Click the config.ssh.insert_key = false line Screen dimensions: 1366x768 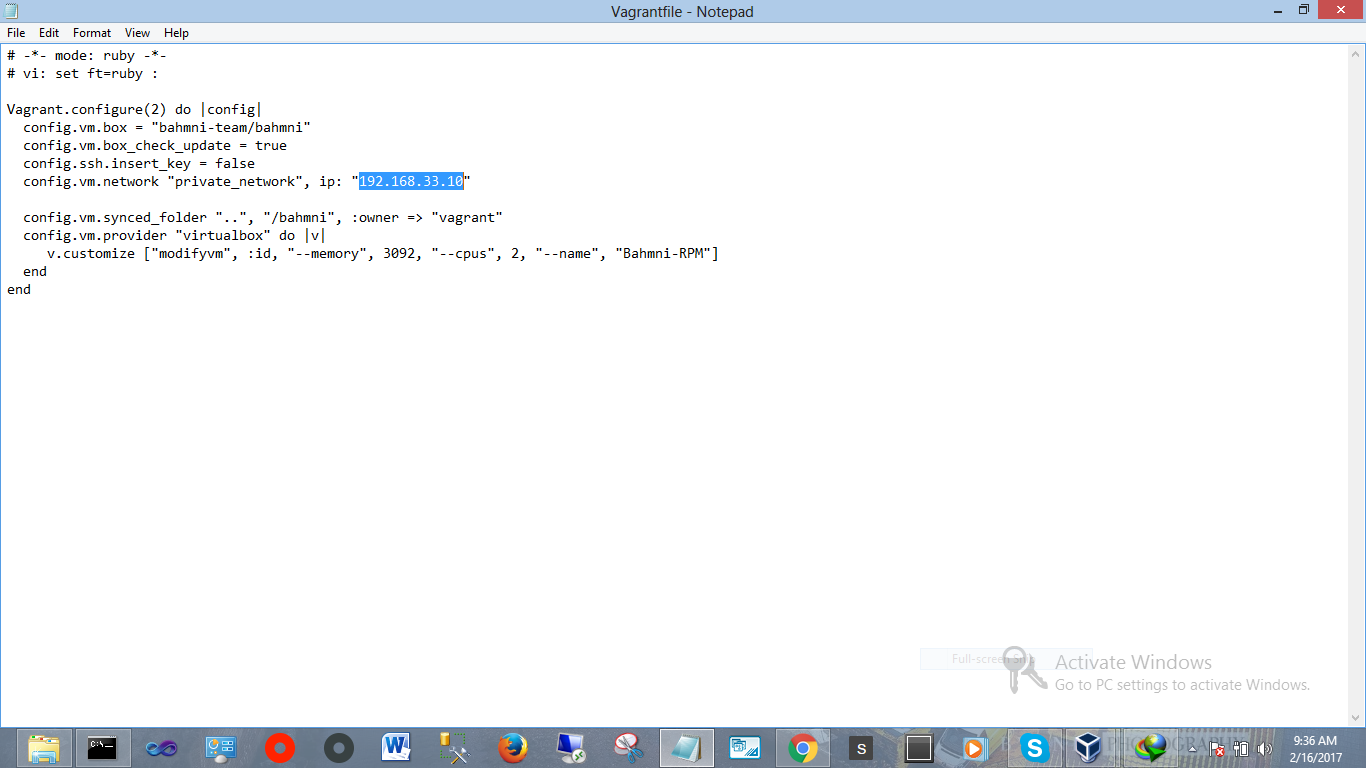coord(139,163)
